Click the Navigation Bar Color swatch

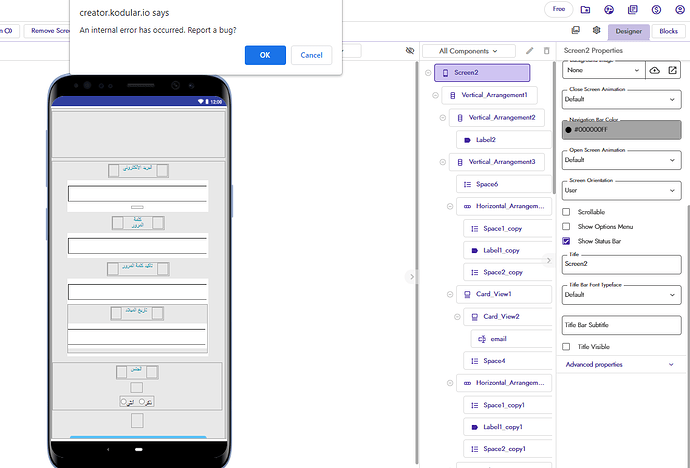click(621, 129)
